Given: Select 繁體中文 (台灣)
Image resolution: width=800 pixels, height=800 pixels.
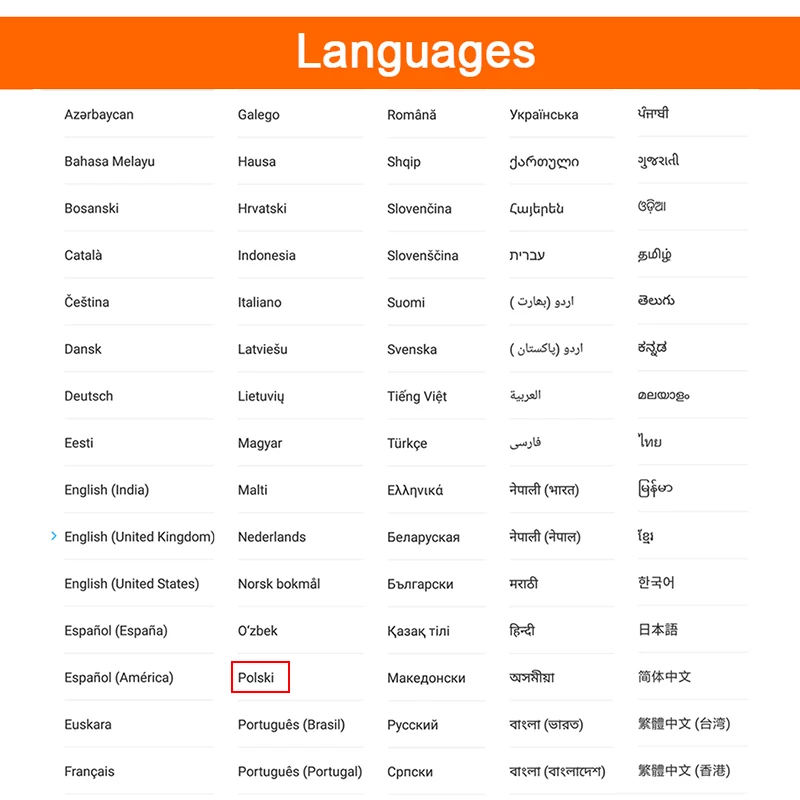Looking at the screenshot, I should click(684, 723).
